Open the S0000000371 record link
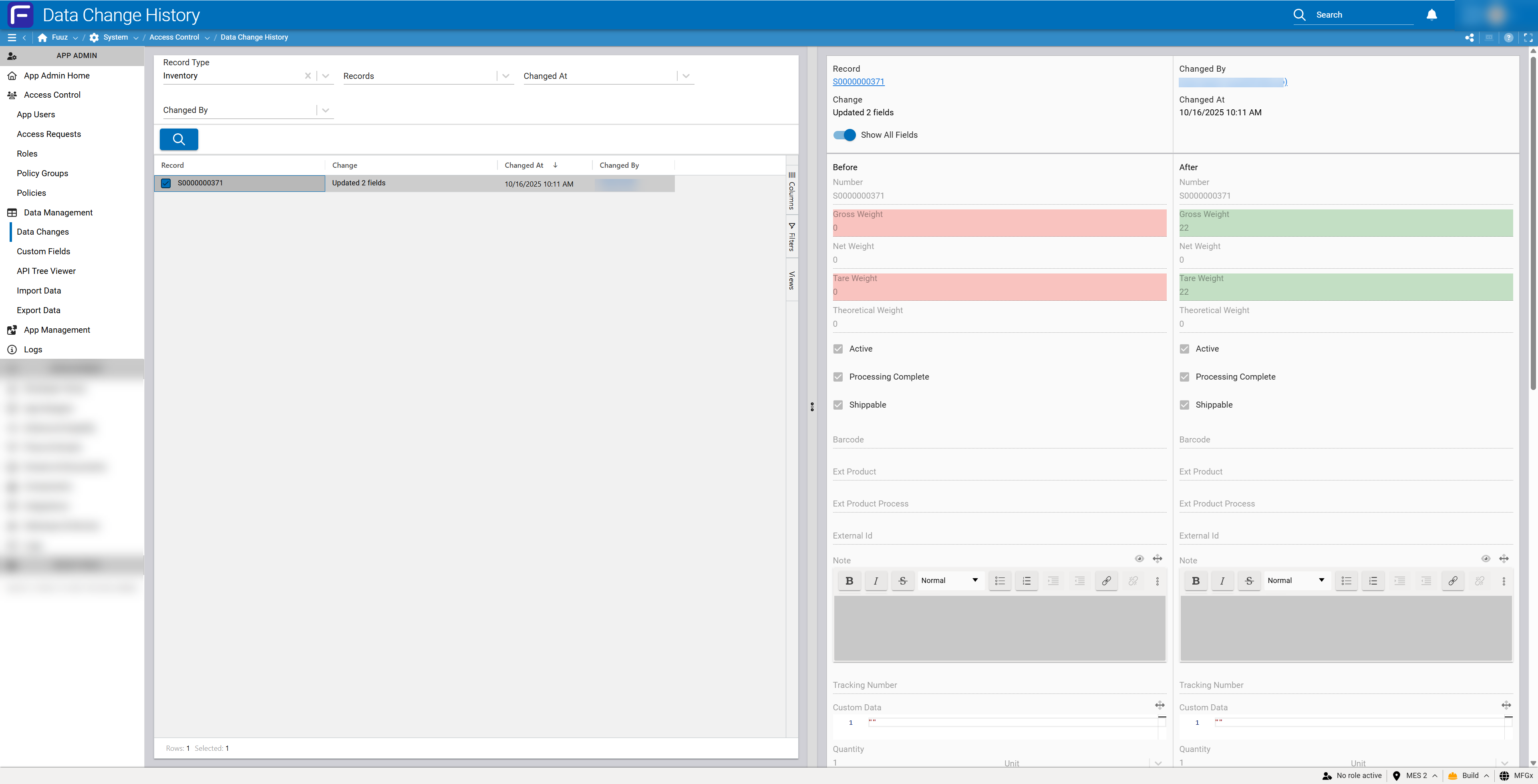Screen dimensions: 1538x784 [x=858, y=82]
